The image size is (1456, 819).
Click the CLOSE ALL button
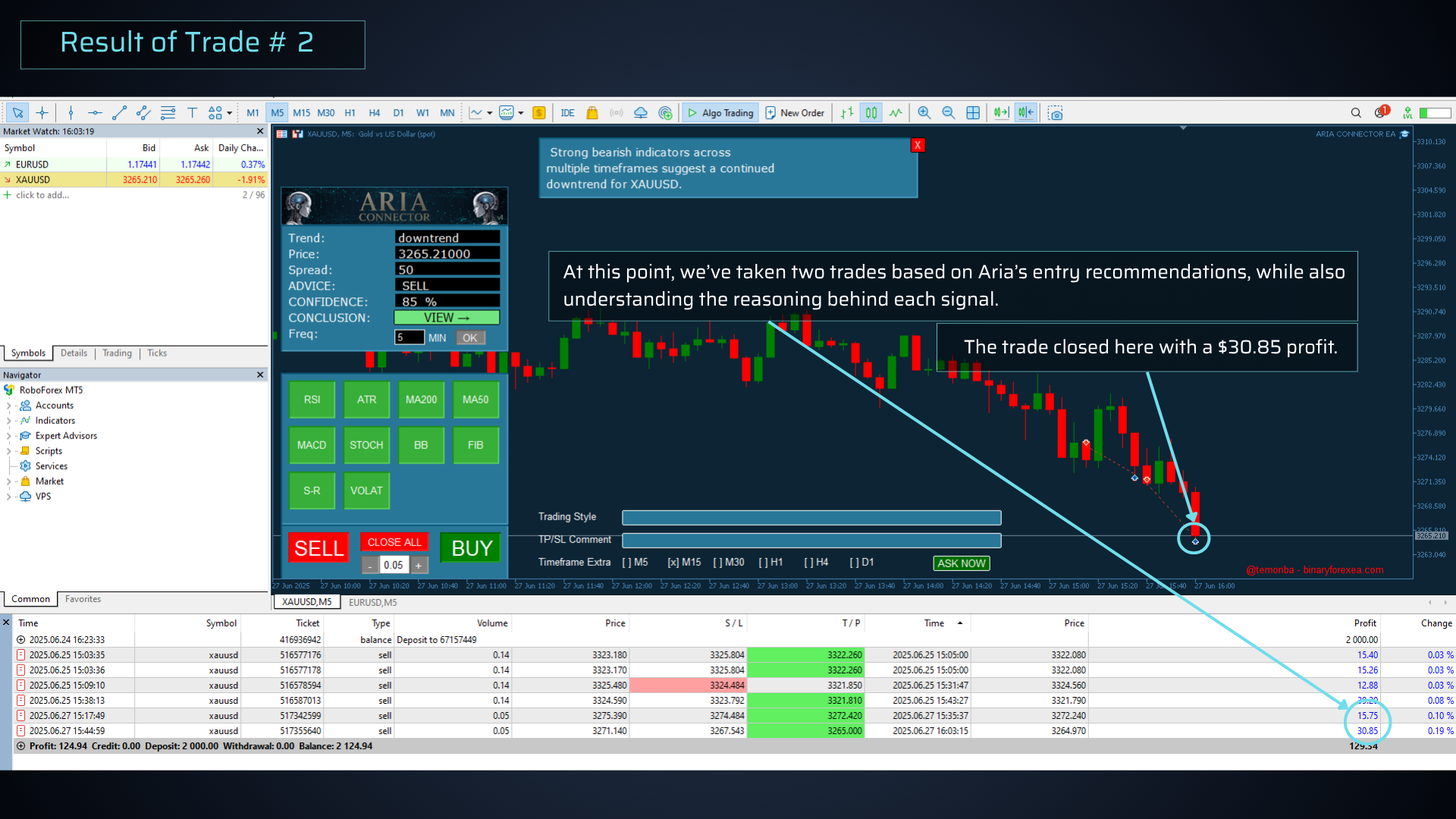click(394, 542)
